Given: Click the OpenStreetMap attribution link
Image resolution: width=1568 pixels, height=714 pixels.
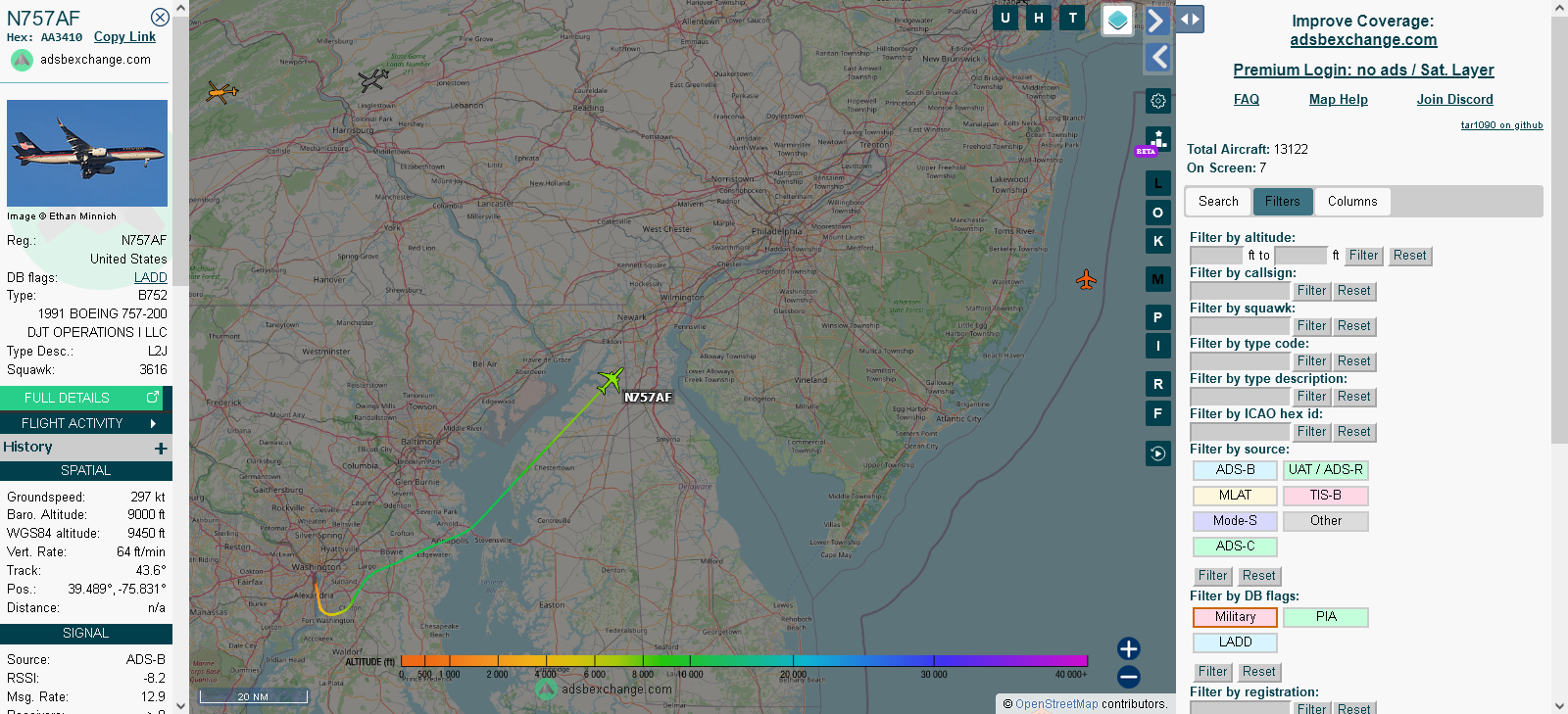Looking at the screenshot, I should 1056,704.
